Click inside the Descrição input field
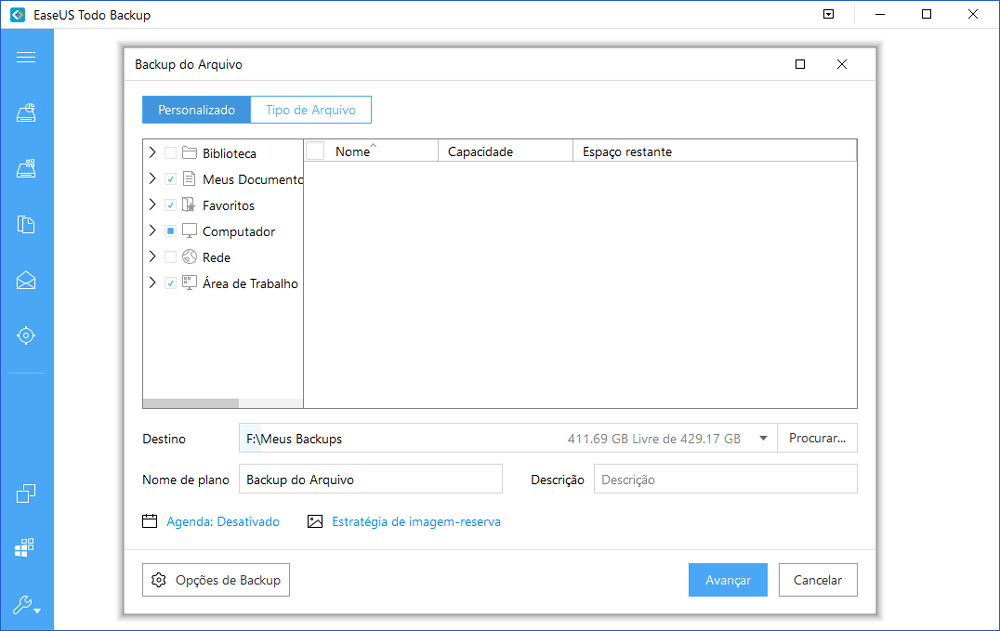Image resolution: width=1000 pixels, height=631 pixels. [x=725, y=479]
